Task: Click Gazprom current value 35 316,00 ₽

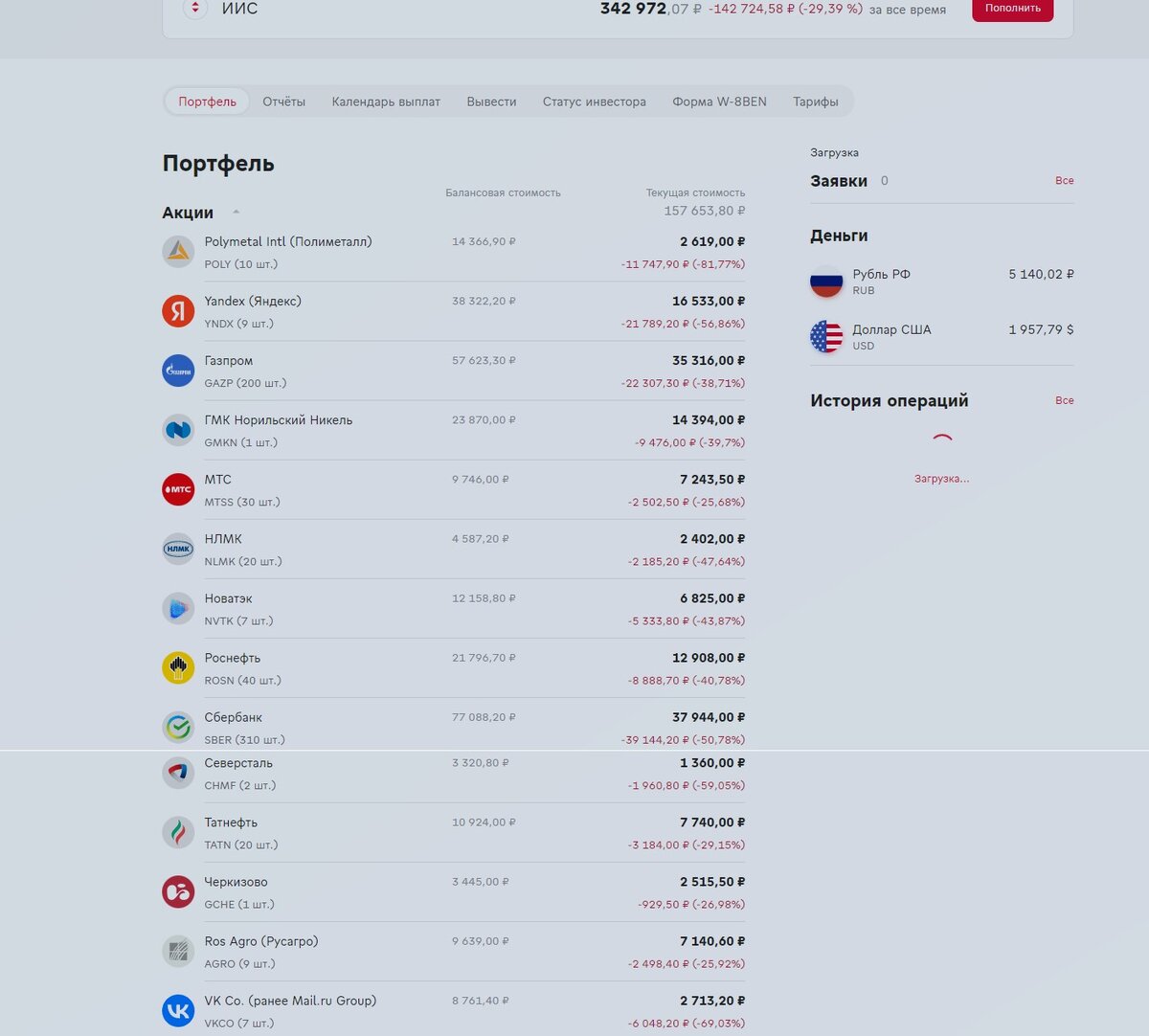Action: point(709,361)
